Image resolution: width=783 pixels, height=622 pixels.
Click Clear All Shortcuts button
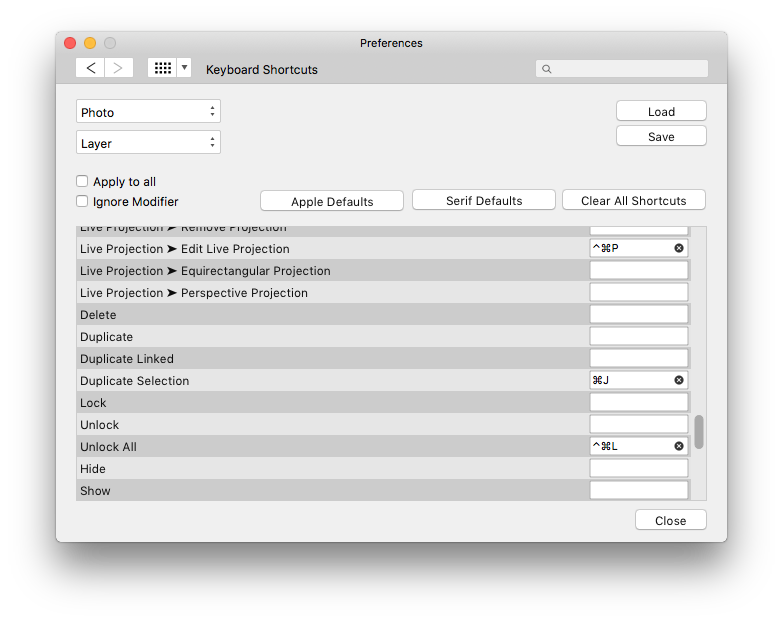[x=634, y=200]
